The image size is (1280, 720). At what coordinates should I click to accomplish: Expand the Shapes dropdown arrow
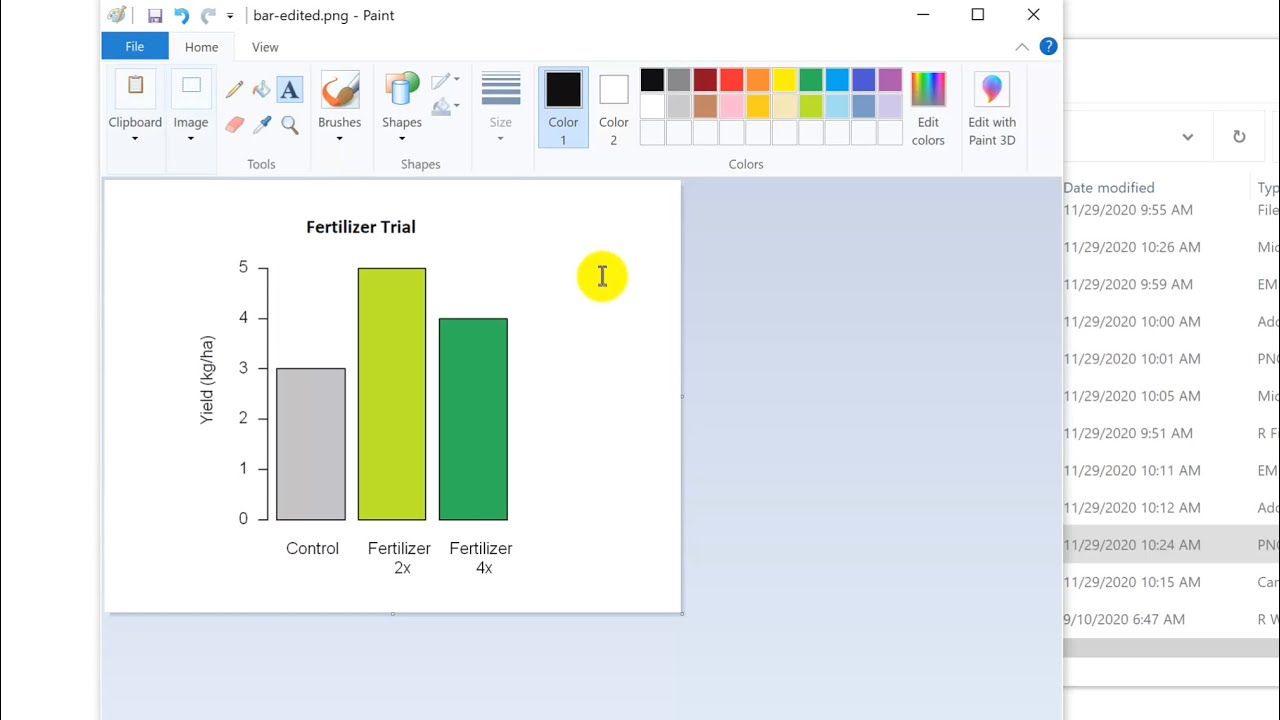[x=402, y=139]
